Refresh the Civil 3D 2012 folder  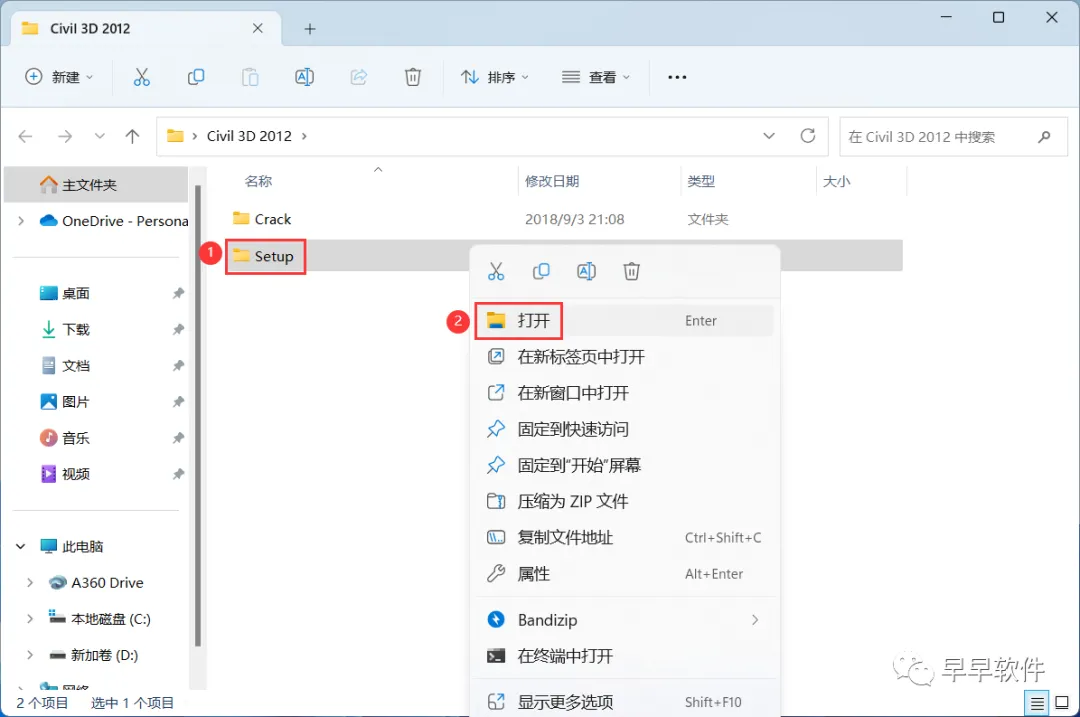pyautogui.click(x=808, y=136)
